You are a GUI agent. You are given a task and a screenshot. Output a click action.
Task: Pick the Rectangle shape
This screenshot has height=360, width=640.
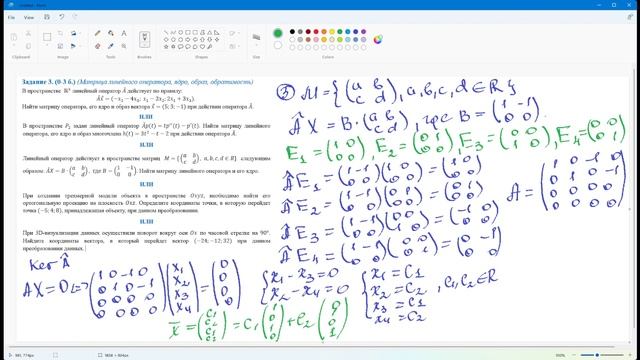coord(188,32)
